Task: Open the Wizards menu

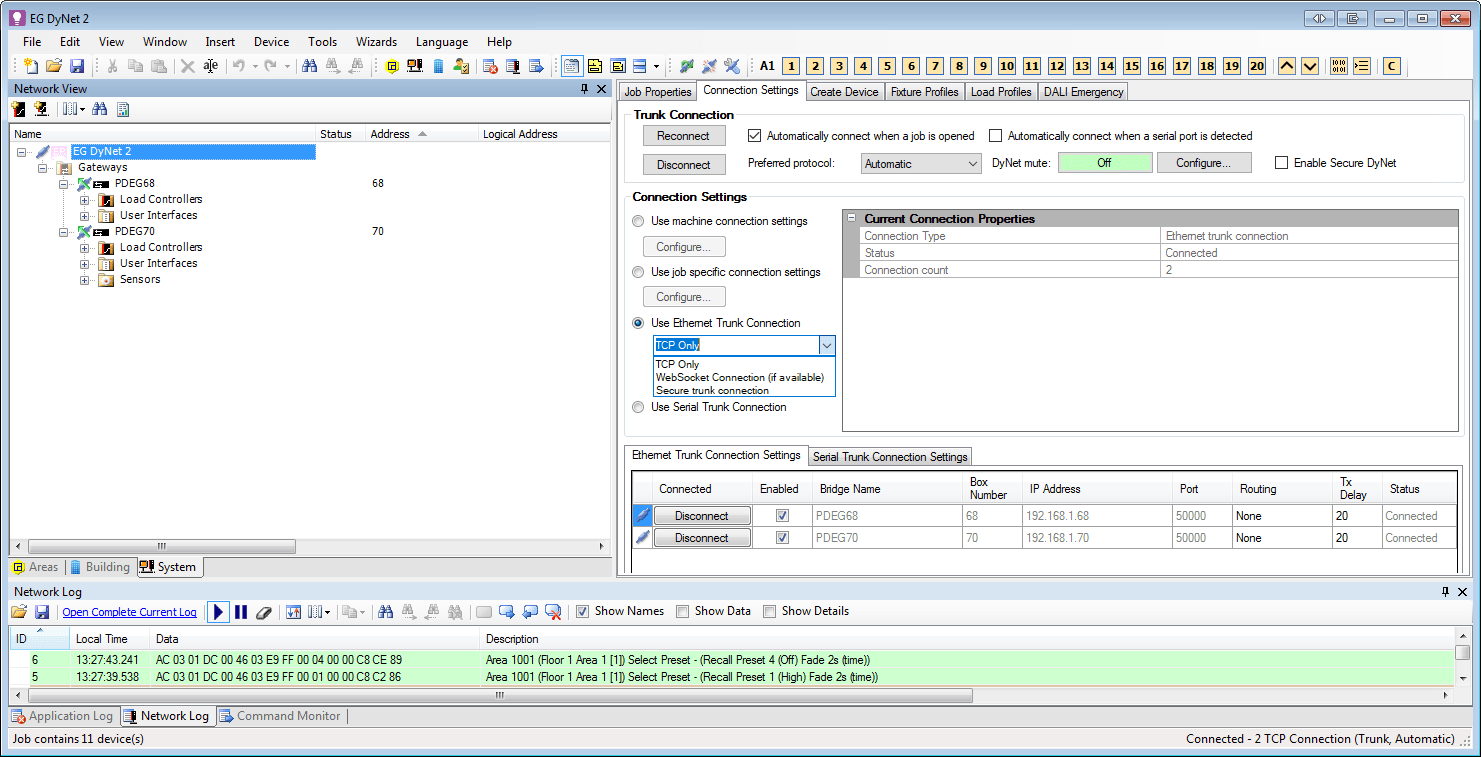Action: click(376, 42)
